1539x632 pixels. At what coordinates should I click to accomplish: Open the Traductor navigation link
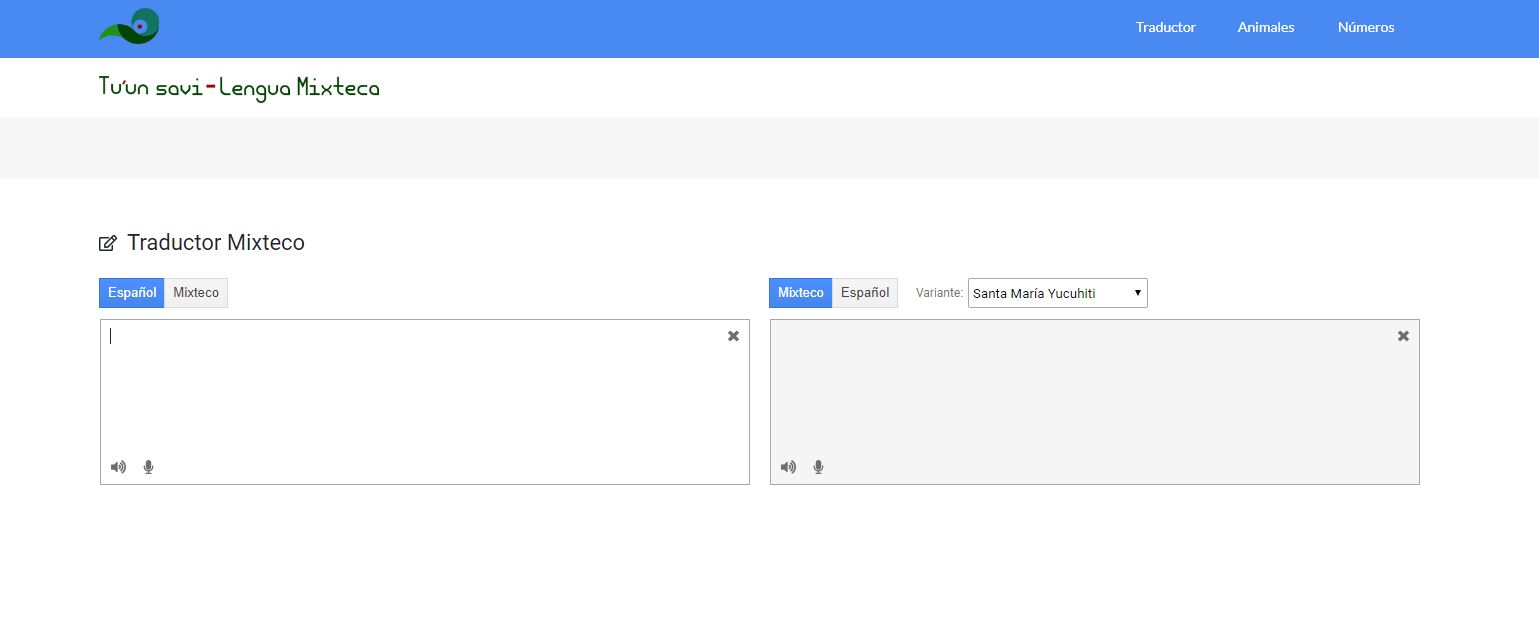(1165, 28)
